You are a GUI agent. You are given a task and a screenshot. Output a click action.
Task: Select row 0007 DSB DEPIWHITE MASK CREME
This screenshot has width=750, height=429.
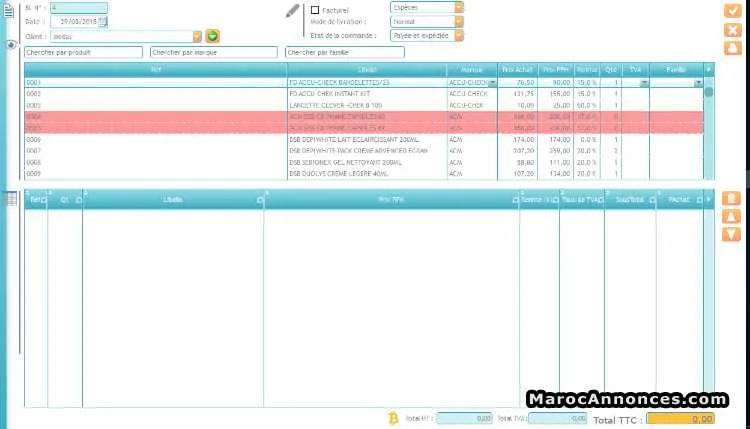[x=364, y=151]
